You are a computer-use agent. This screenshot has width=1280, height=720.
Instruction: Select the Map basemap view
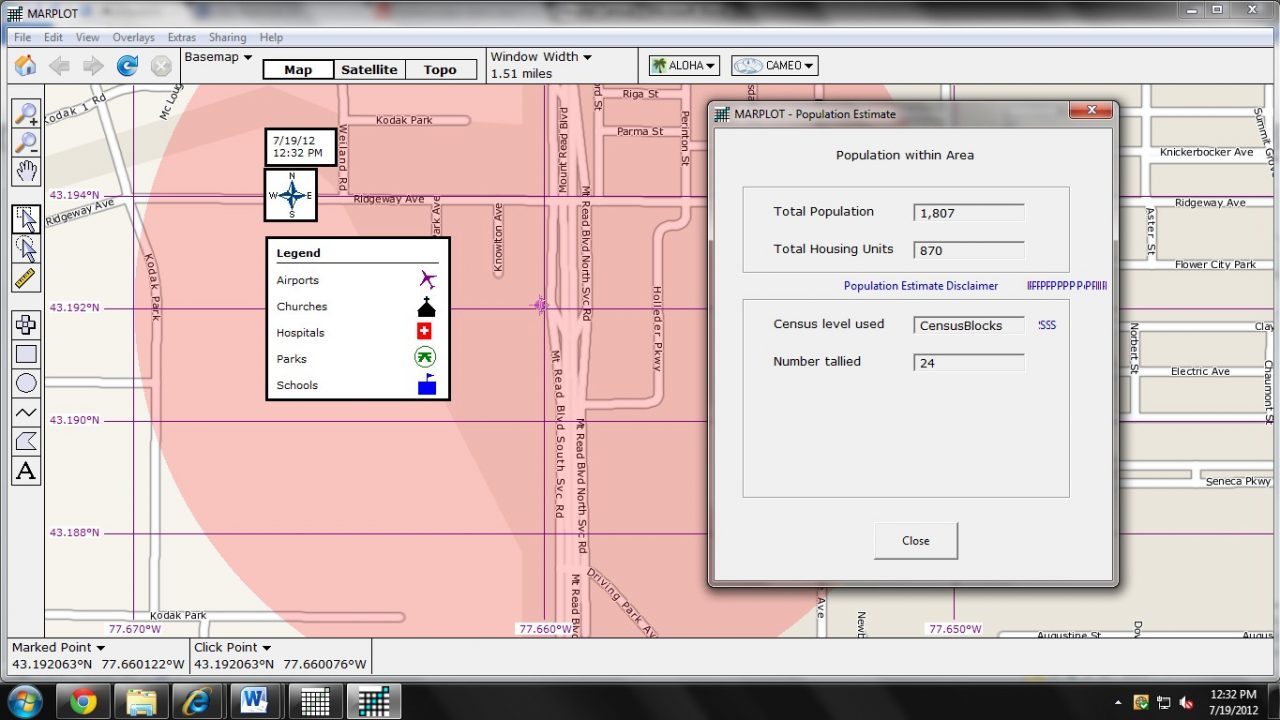[x=298, y=70]
